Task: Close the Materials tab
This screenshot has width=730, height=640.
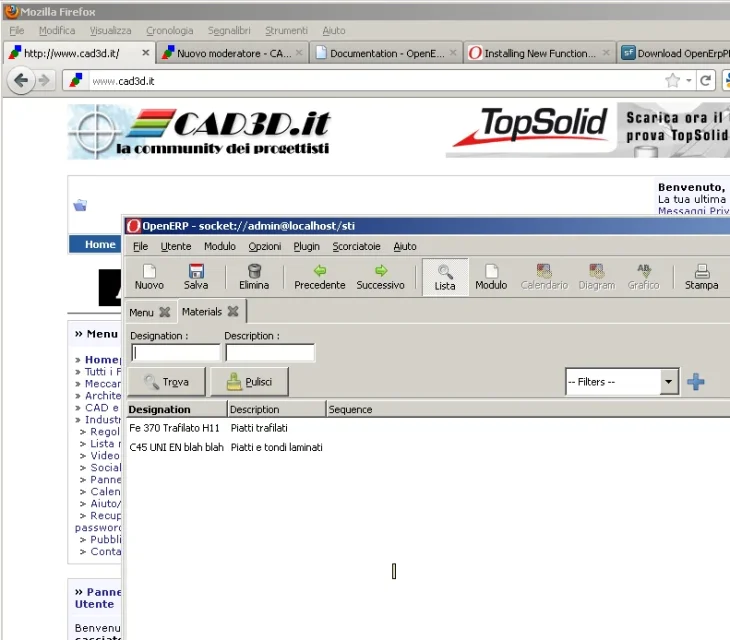Action: pyautogui.click(x=233, y=312)
